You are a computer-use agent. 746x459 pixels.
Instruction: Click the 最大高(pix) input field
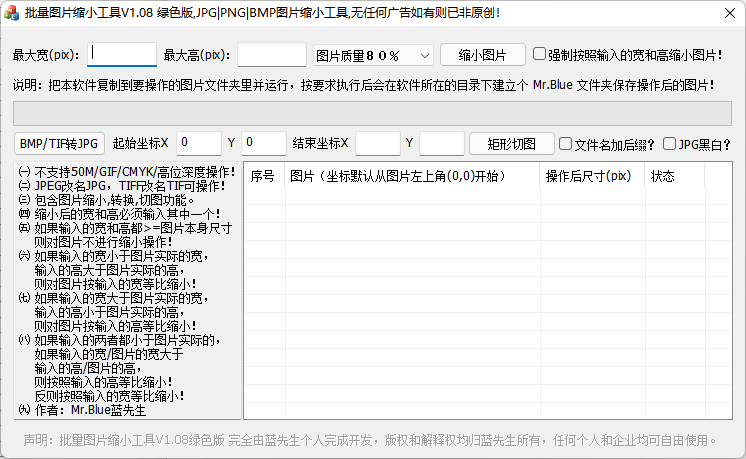point(271,54)
